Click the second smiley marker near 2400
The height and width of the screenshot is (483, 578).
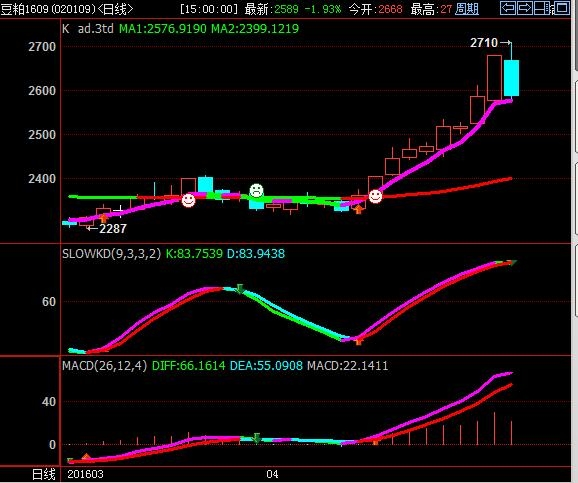click(375, 196)
